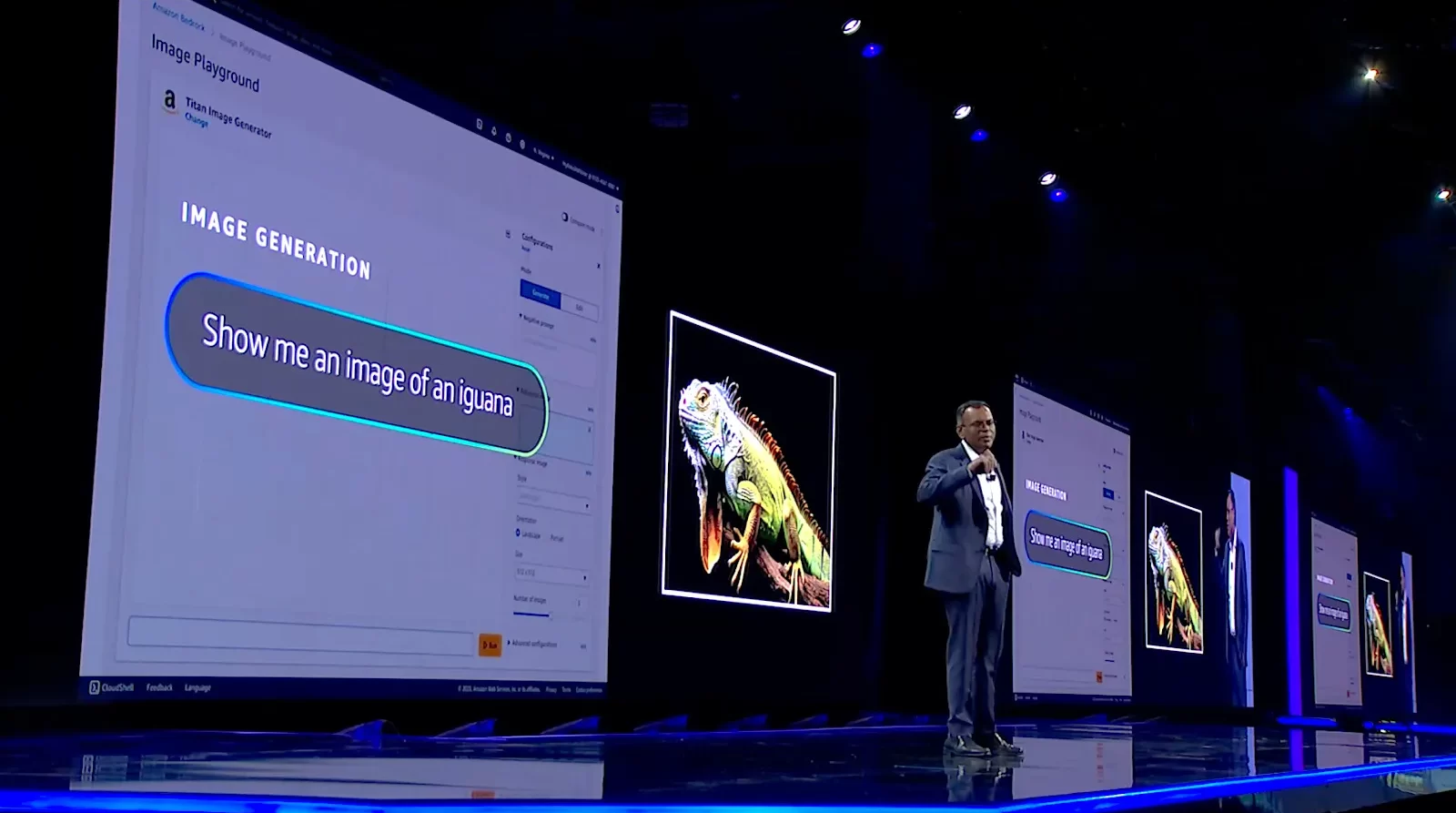This screenshot has width=1456, height=813.
Task: Open the notifications bell icon in top bar
Action: point(494,132)
